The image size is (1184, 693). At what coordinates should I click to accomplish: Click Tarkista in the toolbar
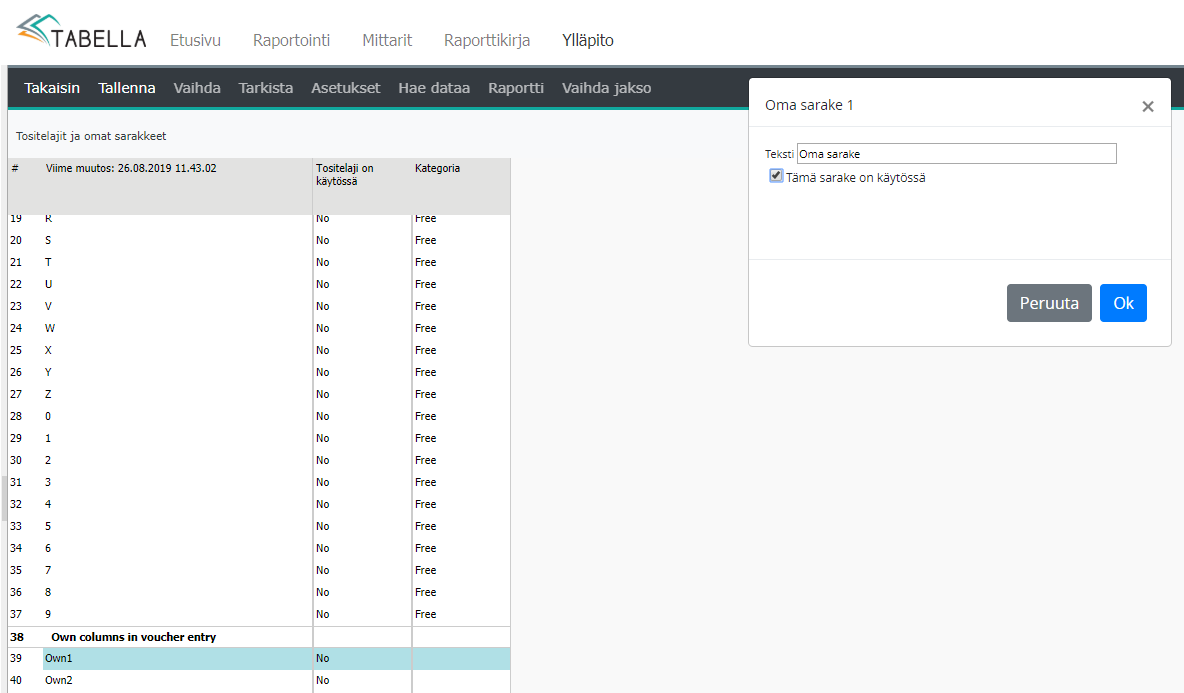266,88
